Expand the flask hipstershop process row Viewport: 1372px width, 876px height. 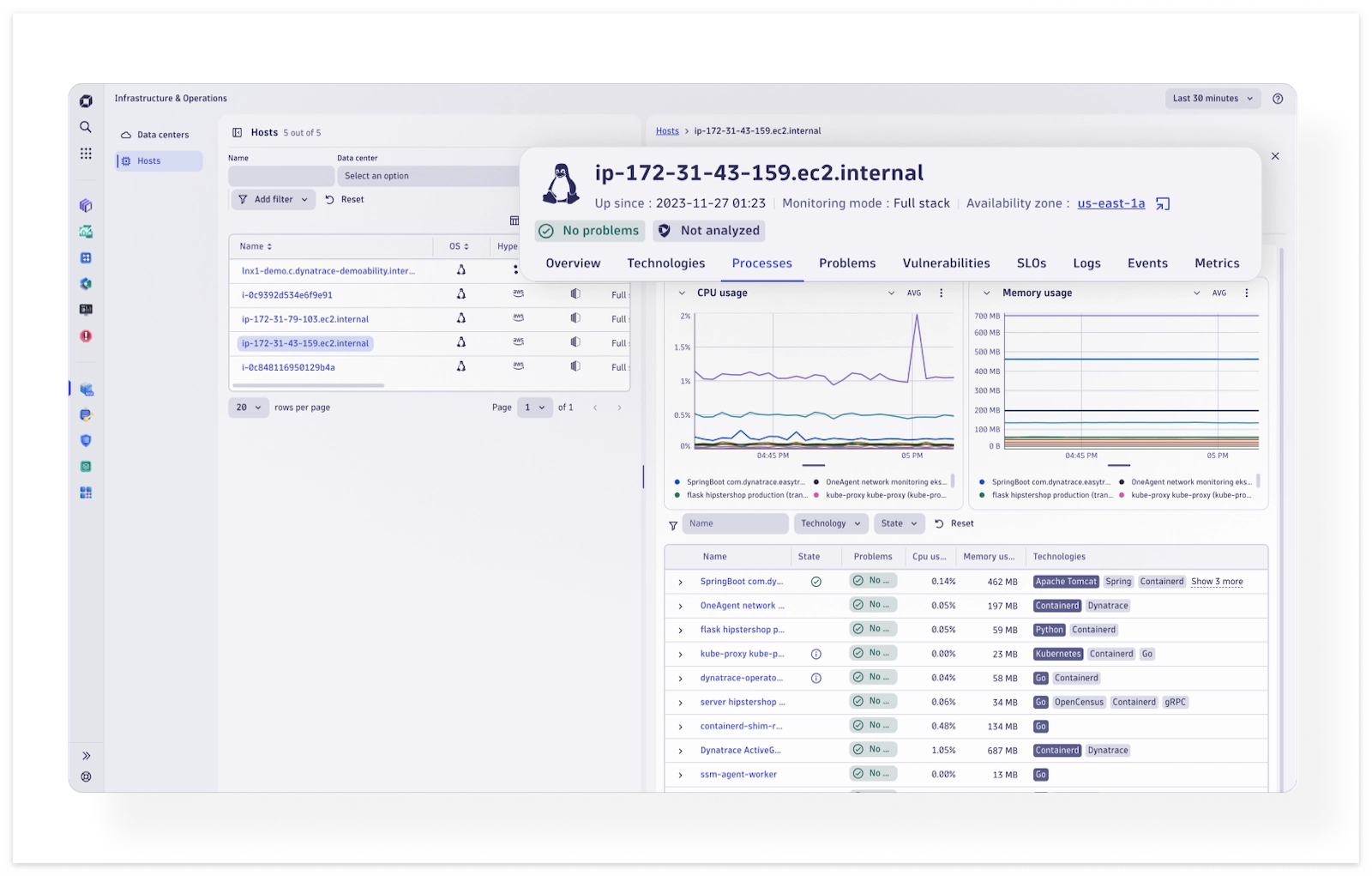click(x=681, y=631)
